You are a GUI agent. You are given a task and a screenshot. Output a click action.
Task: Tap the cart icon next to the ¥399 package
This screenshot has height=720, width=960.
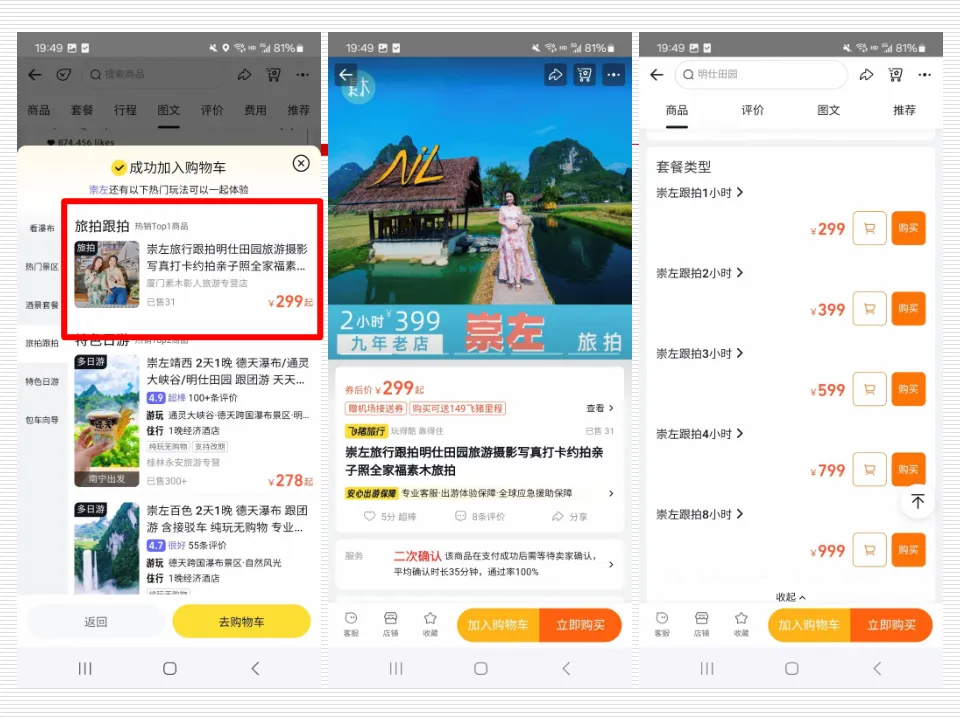(869, 309)
